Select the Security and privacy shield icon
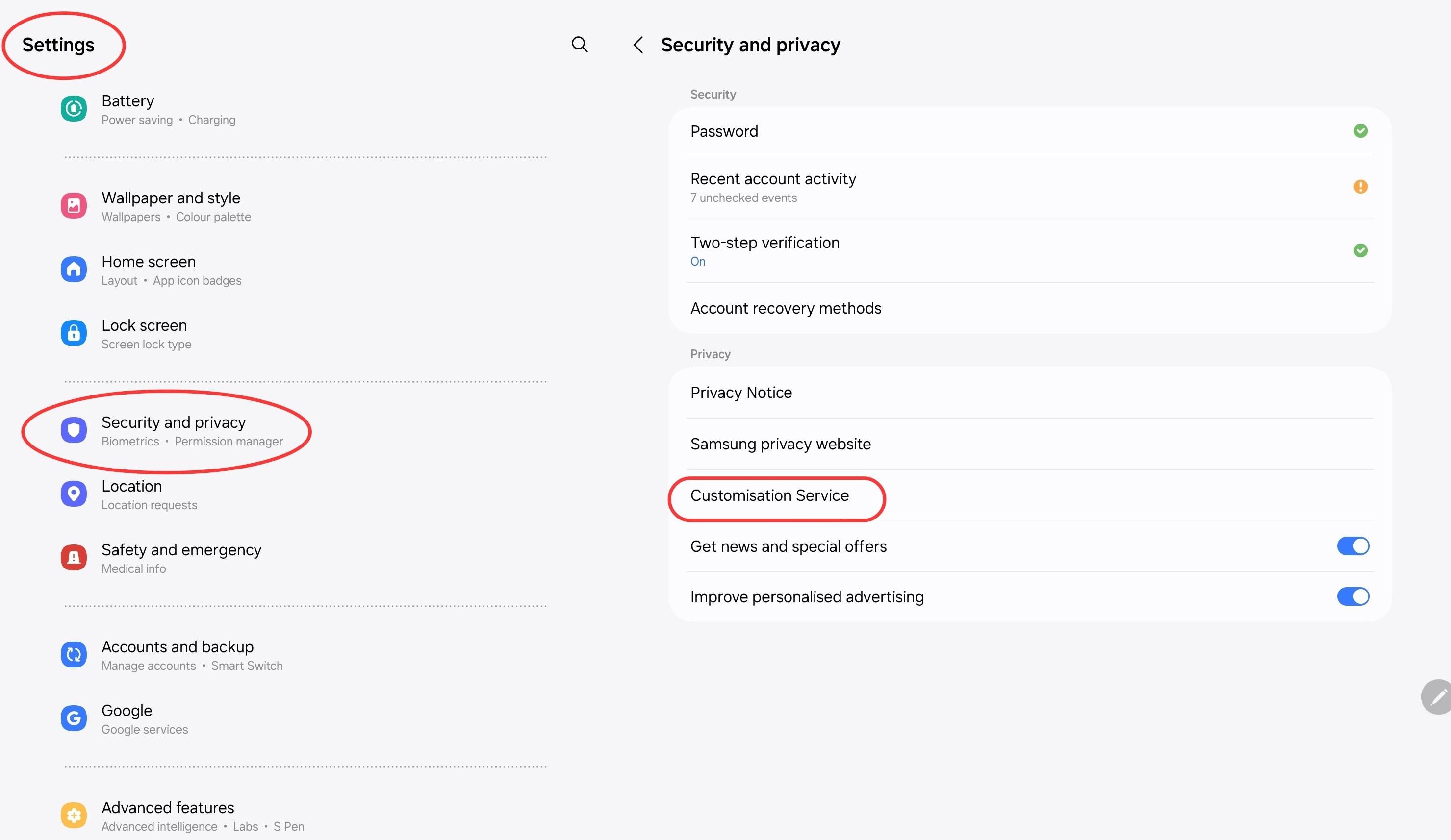 click(73, 430)
